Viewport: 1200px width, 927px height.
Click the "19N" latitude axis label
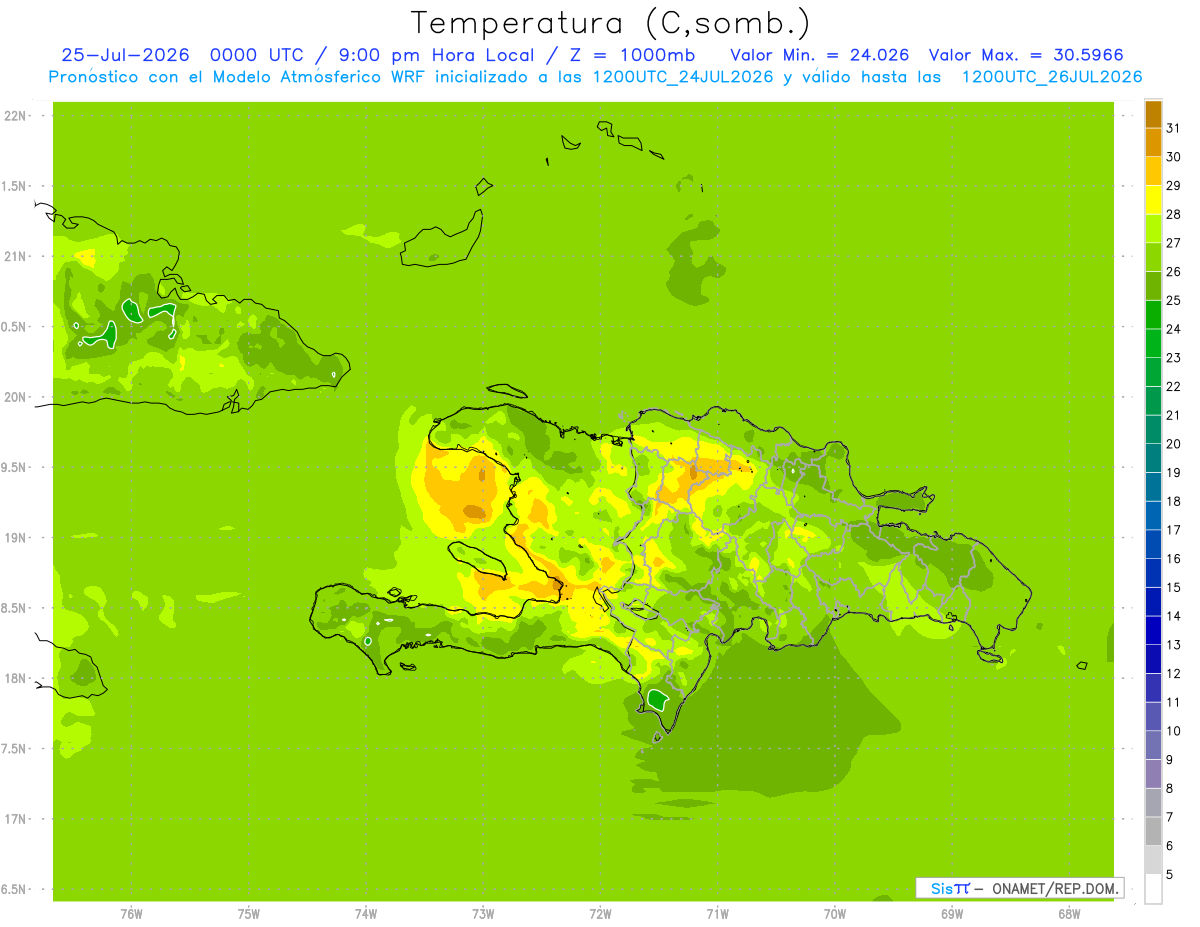(x=15, y=538)
